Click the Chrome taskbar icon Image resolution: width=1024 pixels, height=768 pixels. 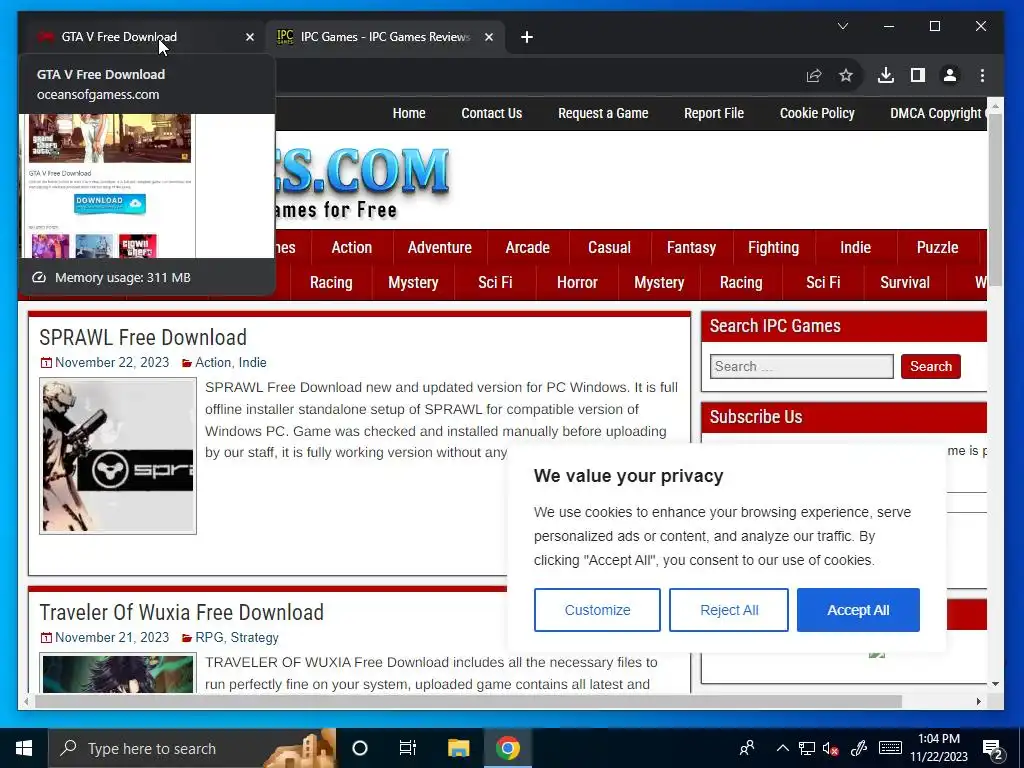coord(507,748)
